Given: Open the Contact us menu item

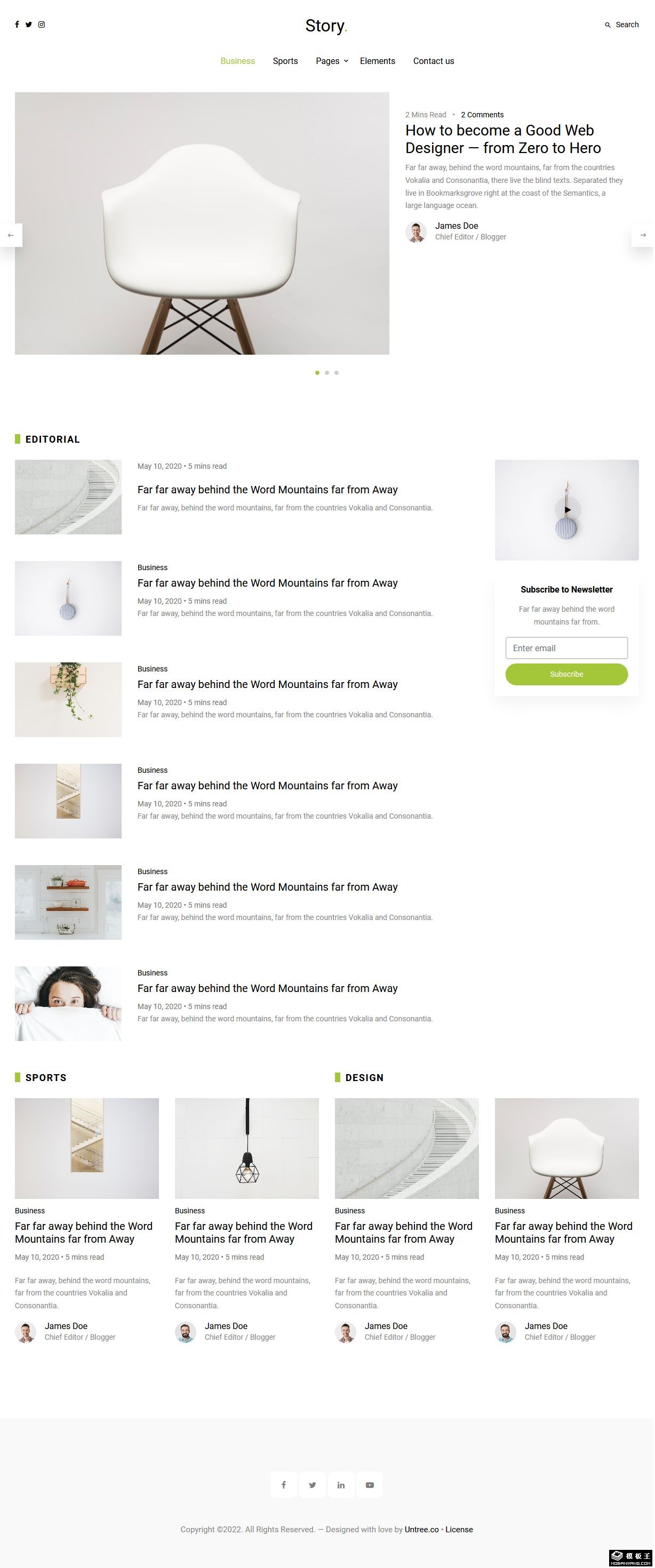Looking at the screenshot, I should pos(434,61).
